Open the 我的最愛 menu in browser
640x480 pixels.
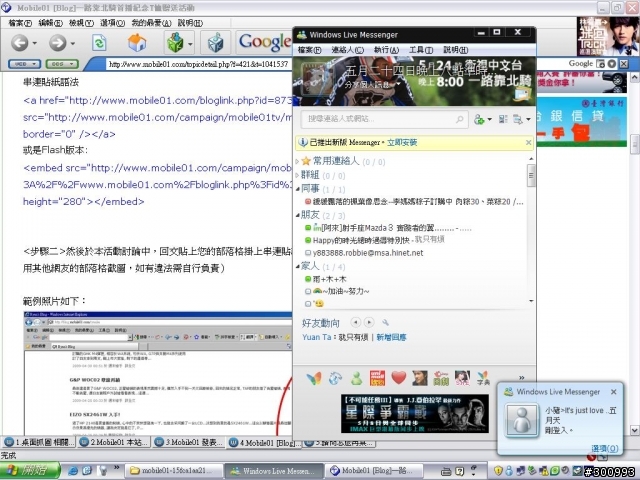[151, 23]
